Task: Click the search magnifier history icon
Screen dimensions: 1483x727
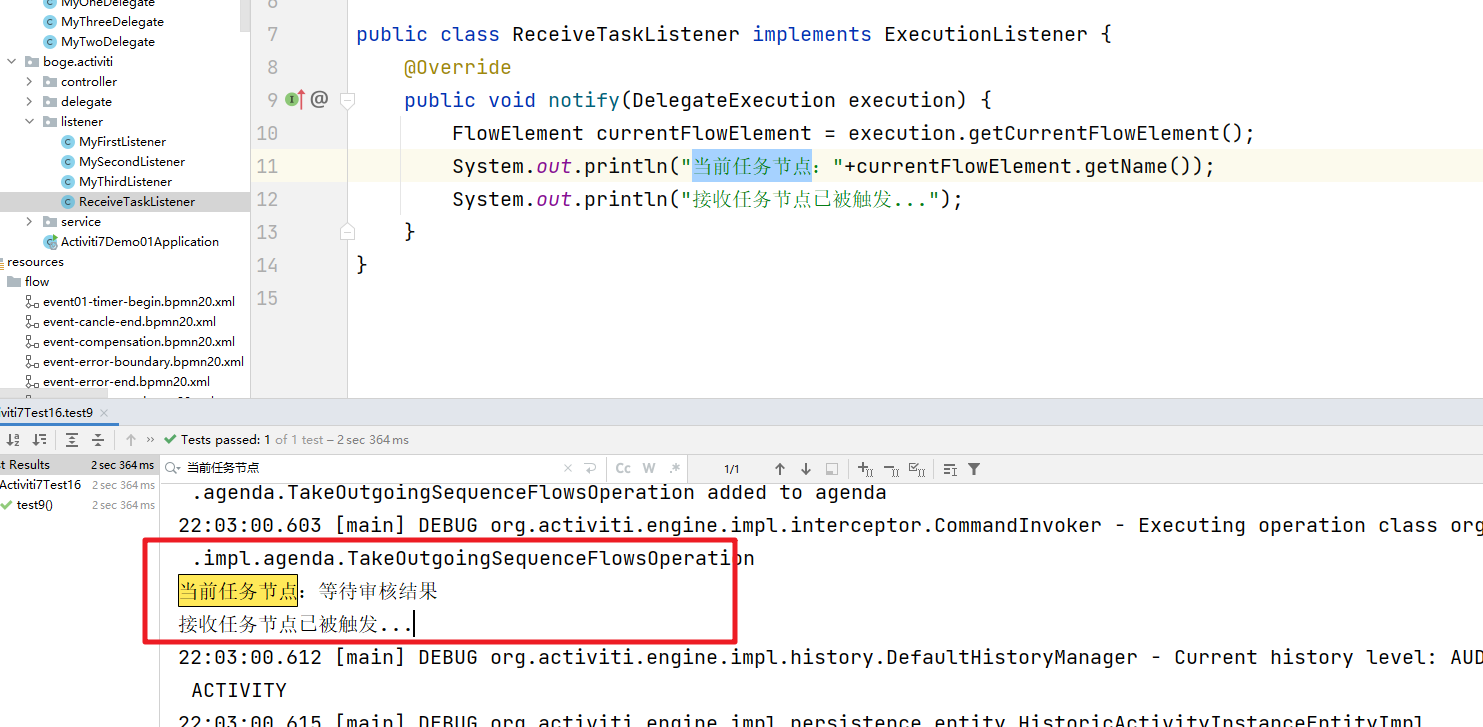Action: pos(174,468)
